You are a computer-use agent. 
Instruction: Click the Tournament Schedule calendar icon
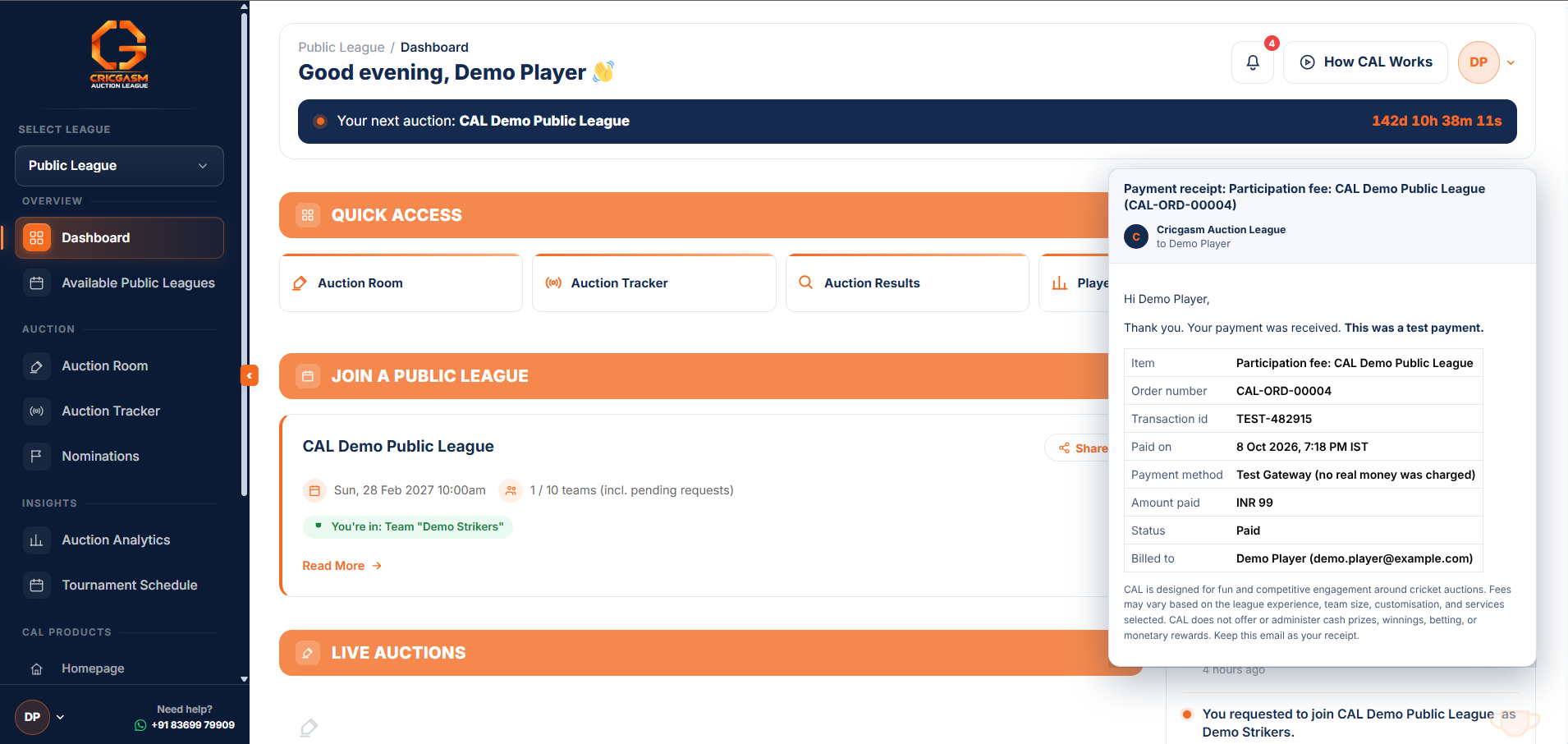[x=36, y=586]
